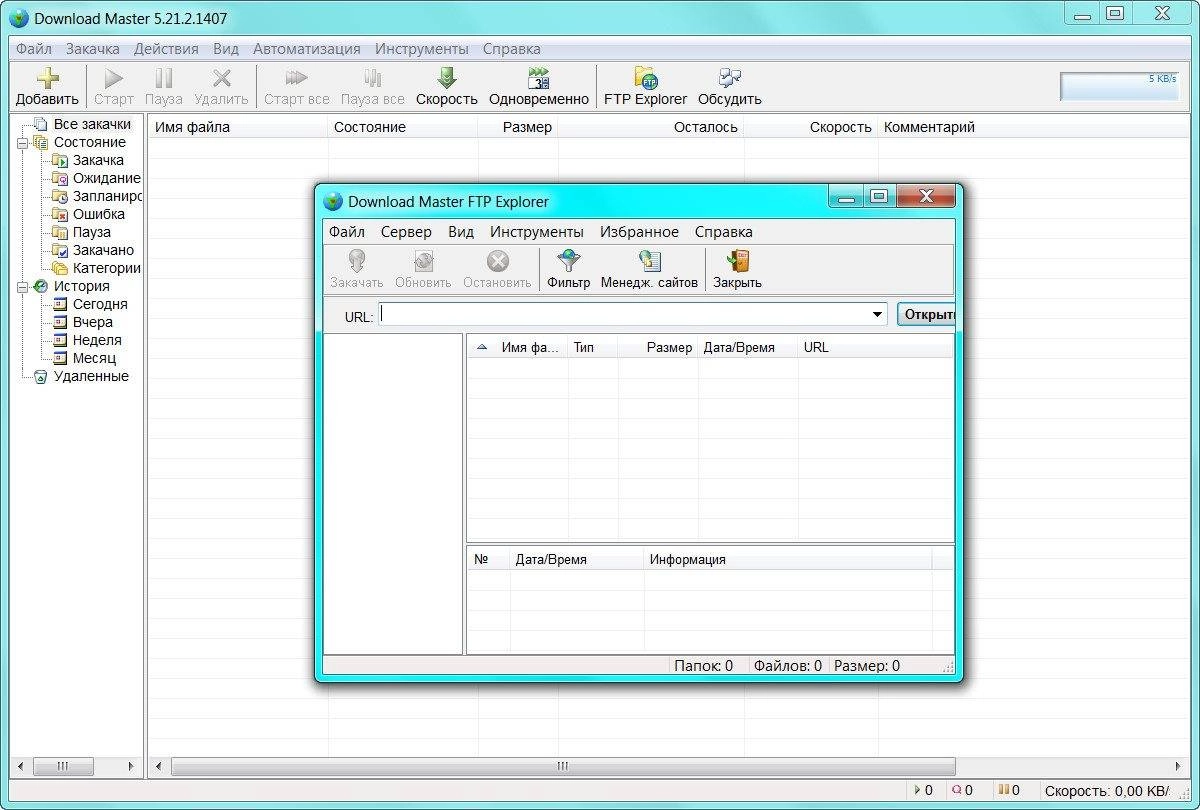The height and width of the screenshot is (810, 1200).
Task: Select Месяц under История
Action: click(x=94, y=358)
